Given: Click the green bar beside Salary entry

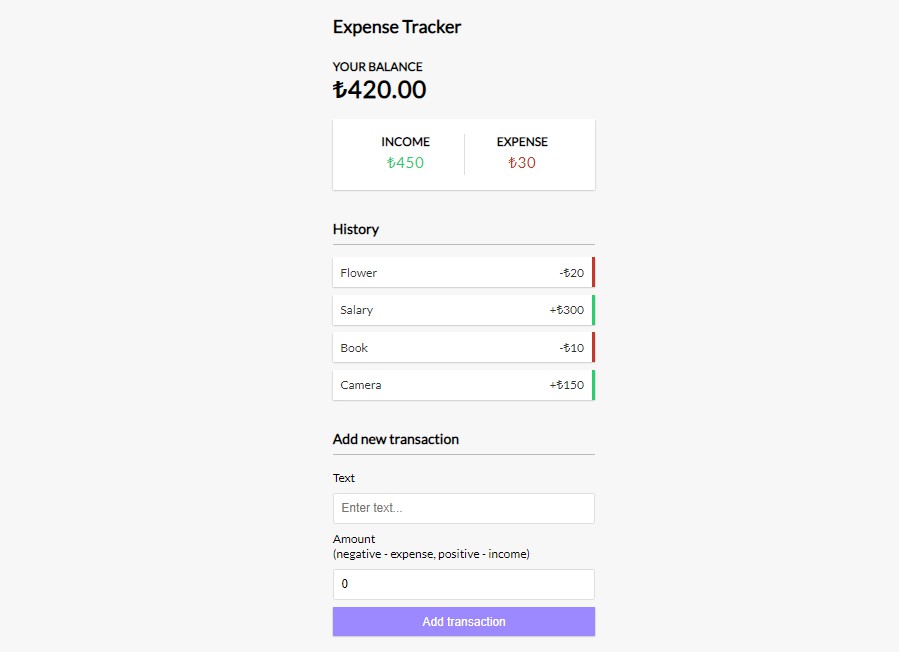Looking at the screenshot, I should tap(592, 310).
